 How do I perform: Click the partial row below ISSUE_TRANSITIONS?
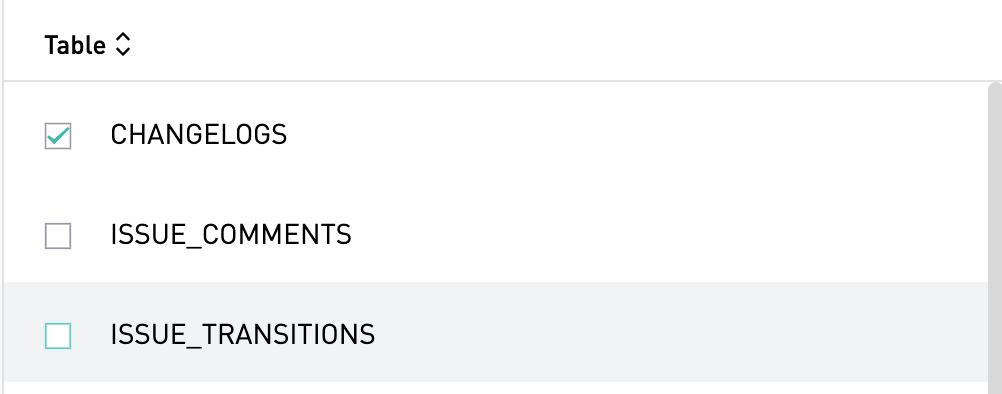(x=495, y=388)
